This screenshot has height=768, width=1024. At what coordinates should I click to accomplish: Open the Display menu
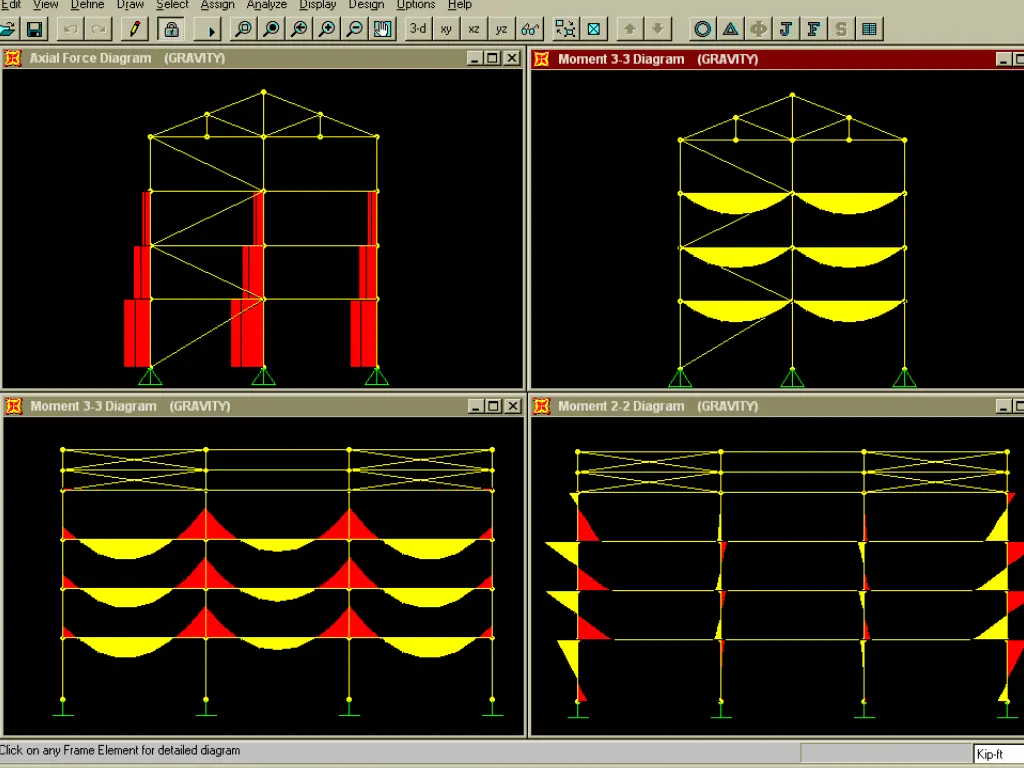click(318, 5)
